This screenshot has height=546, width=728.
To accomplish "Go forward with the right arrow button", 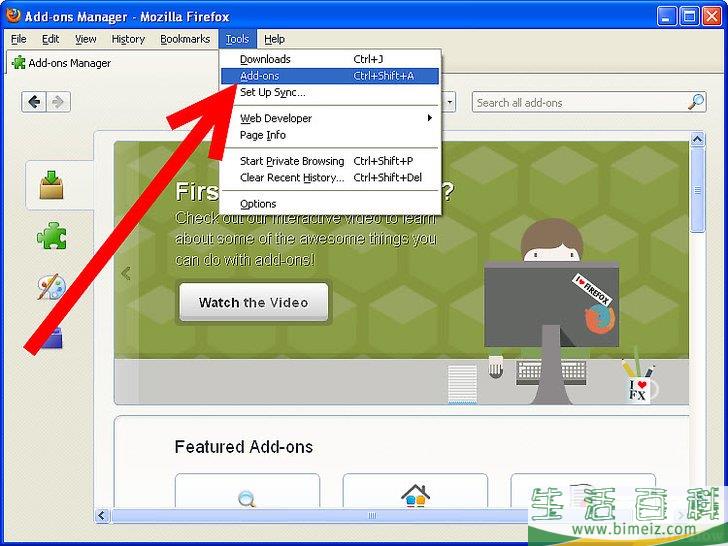I will pos(58,102).
